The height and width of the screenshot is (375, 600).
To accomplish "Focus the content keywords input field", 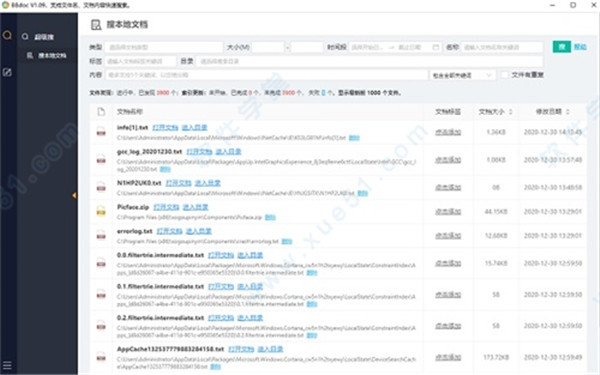I will coord(267,75).
